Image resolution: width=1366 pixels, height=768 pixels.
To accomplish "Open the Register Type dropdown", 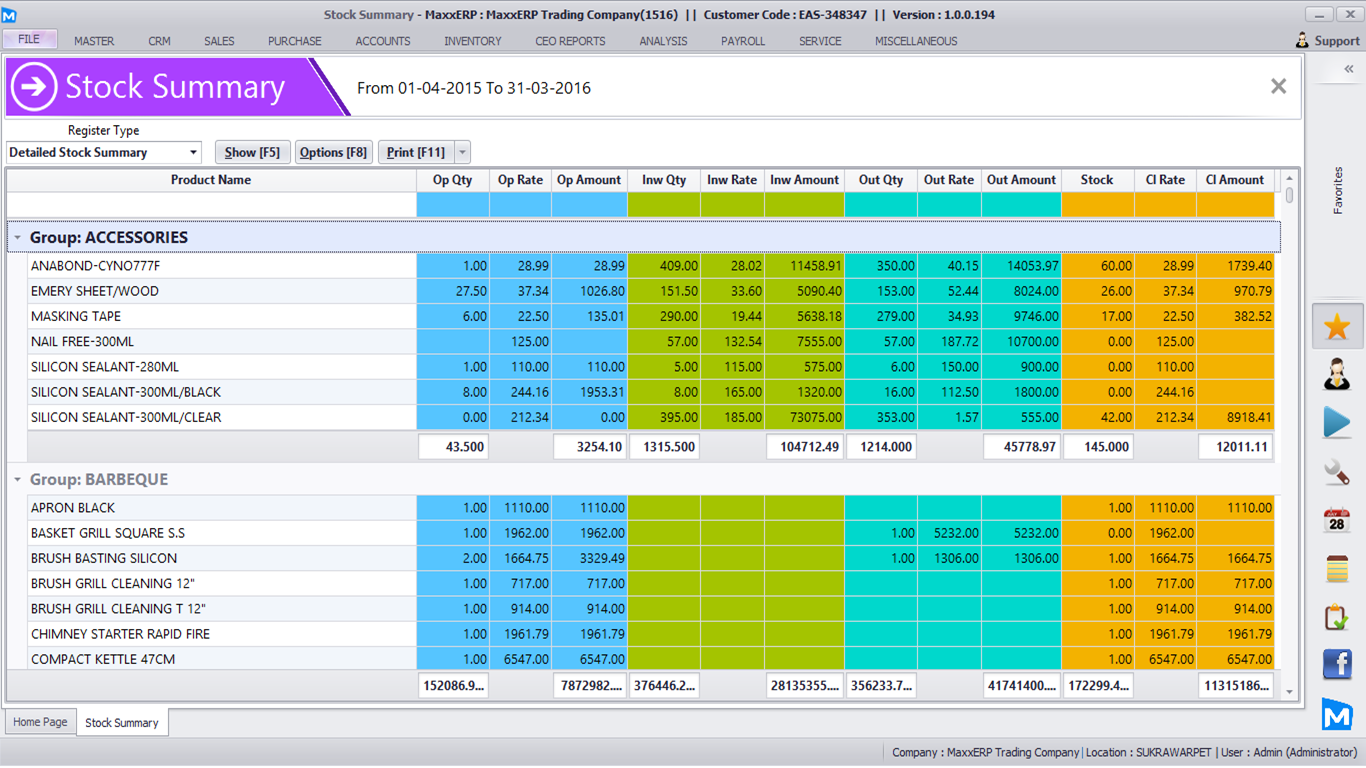I will pos(193,153).
